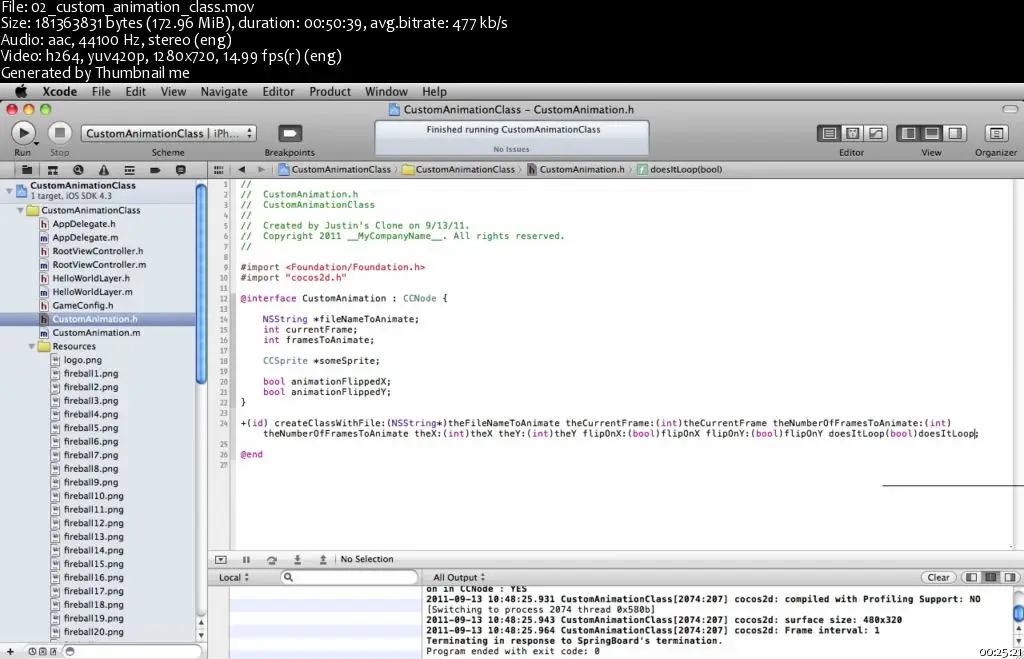1024x659 pixels.
Task: Show only the console pane
Action: (x=1010, y=578)
